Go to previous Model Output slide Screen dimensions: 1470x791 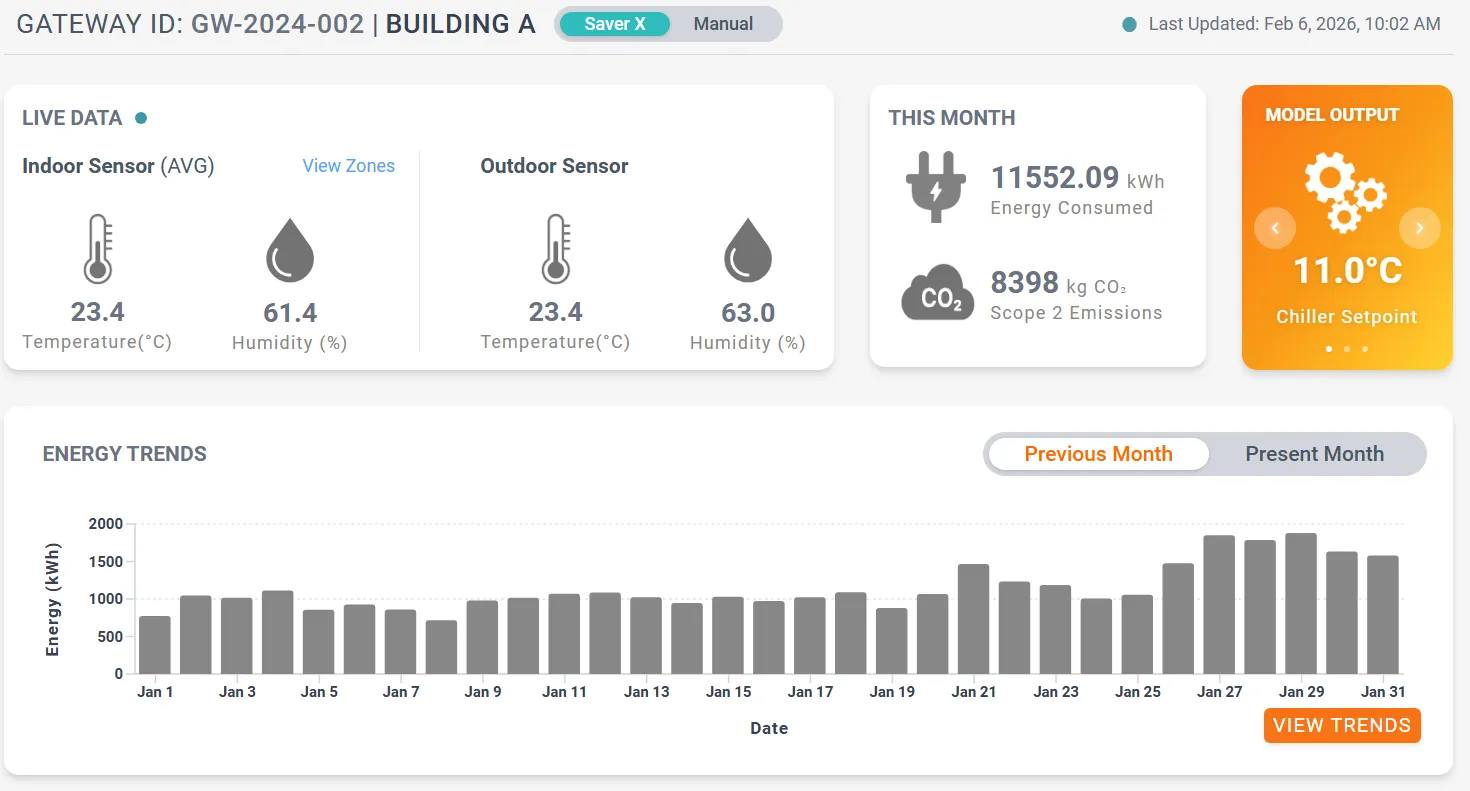[1275, 228]
